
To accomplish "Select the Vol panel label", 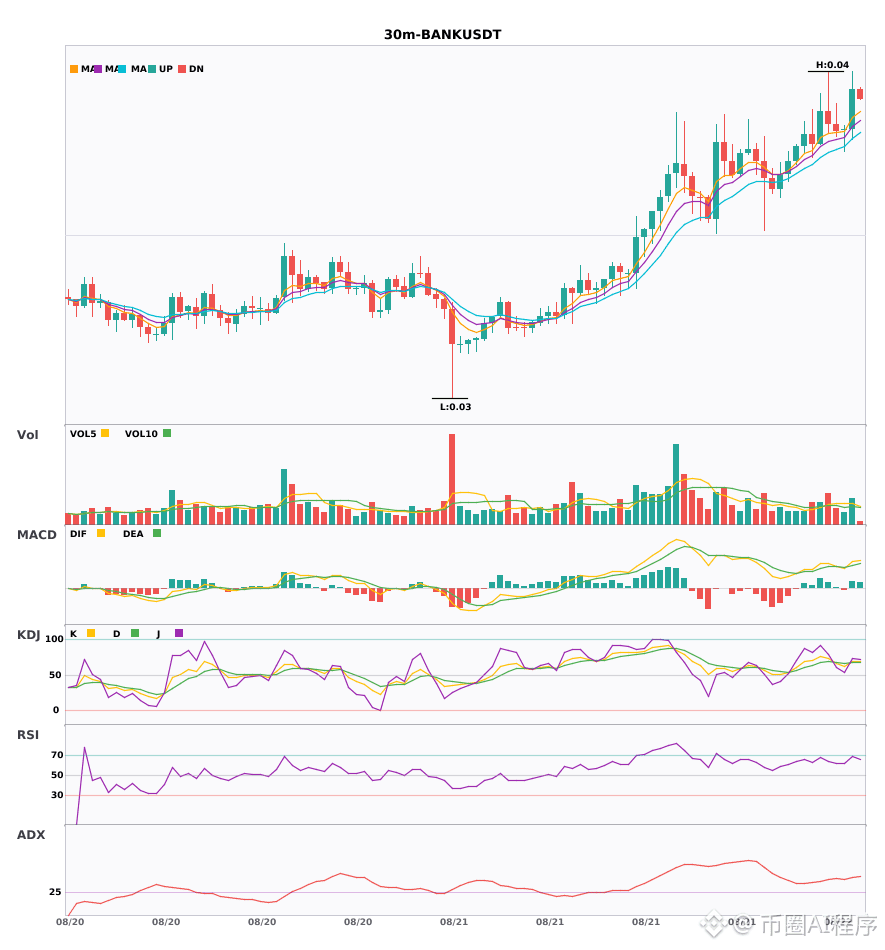I will 28,435.
